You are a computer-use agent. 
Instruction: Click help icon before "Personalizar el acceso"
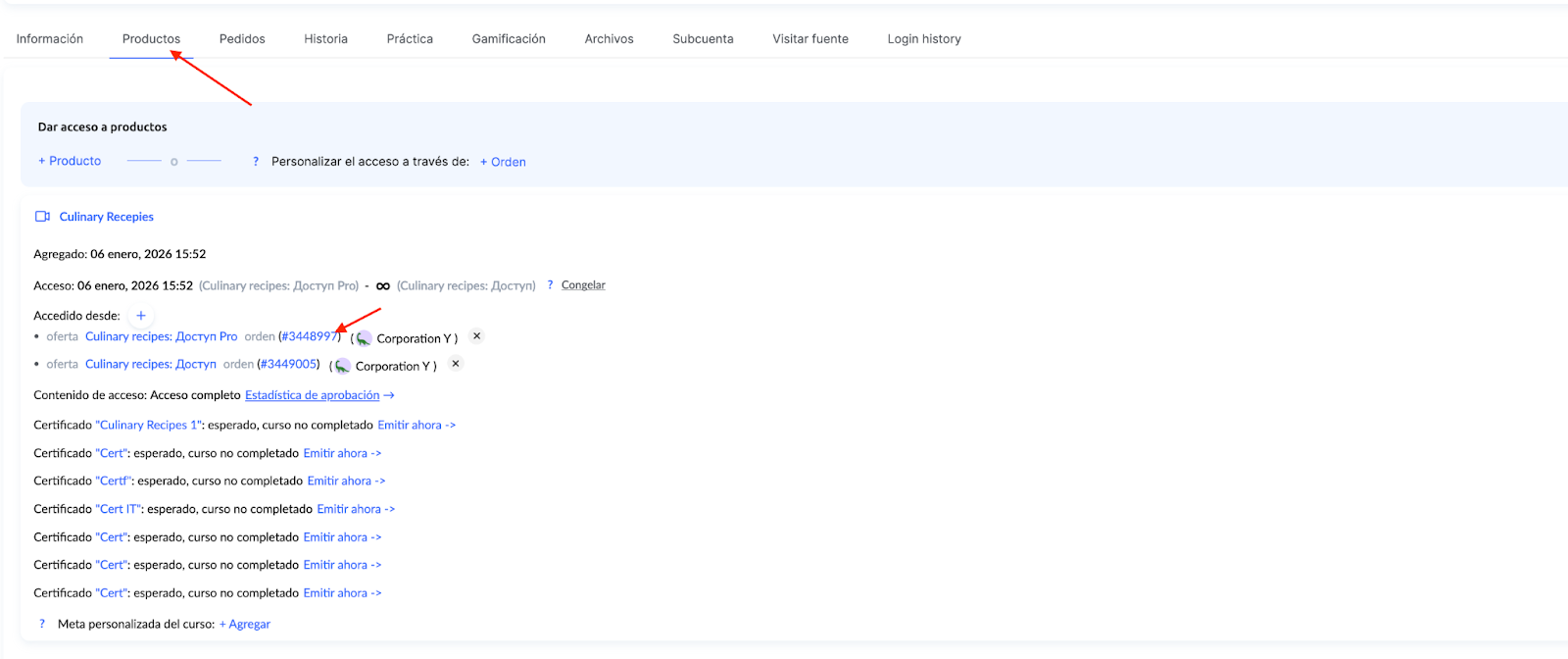(x=256, y=162)
